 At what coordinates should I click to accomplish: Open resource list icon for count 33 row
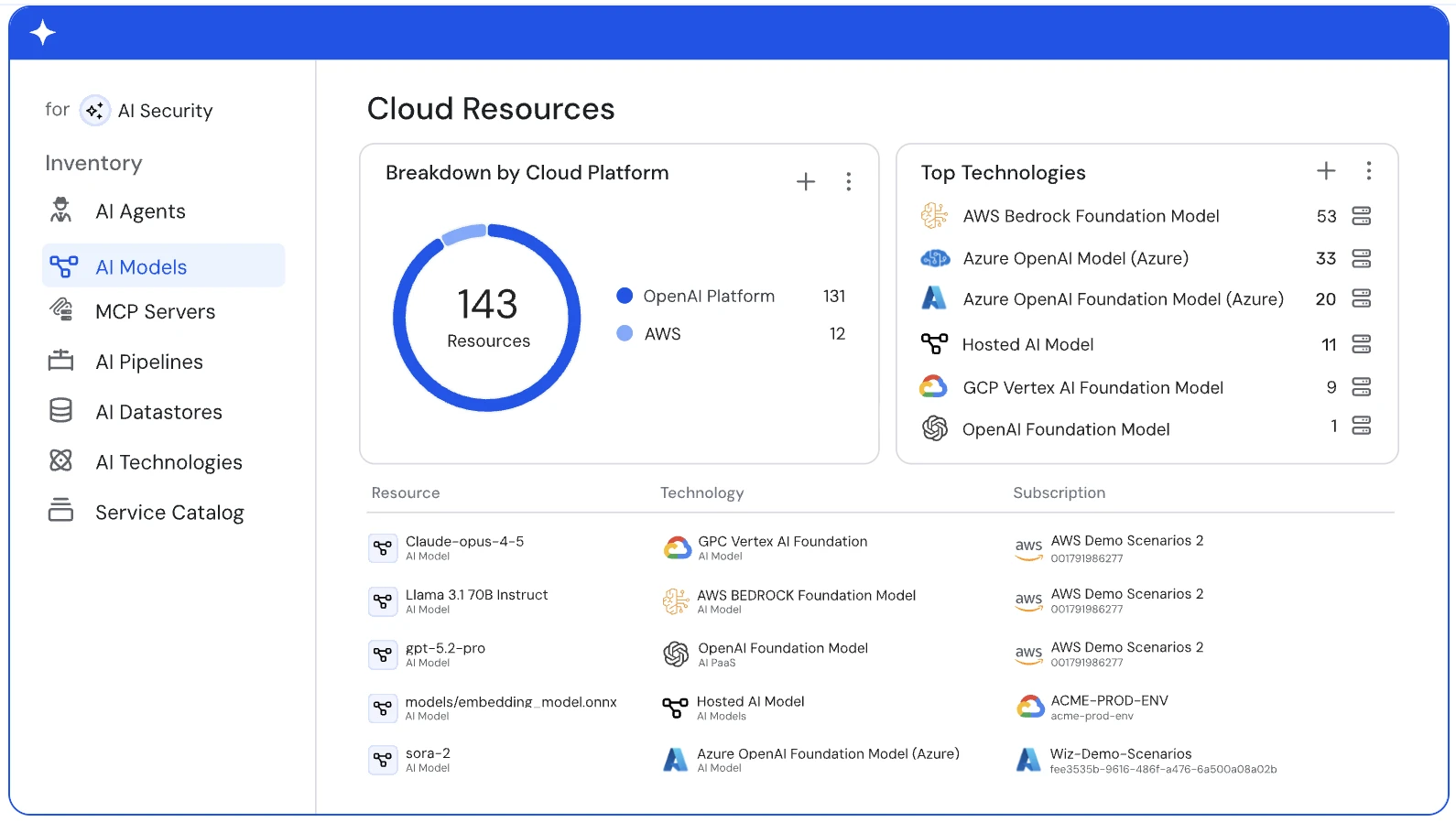point(1362,258)
